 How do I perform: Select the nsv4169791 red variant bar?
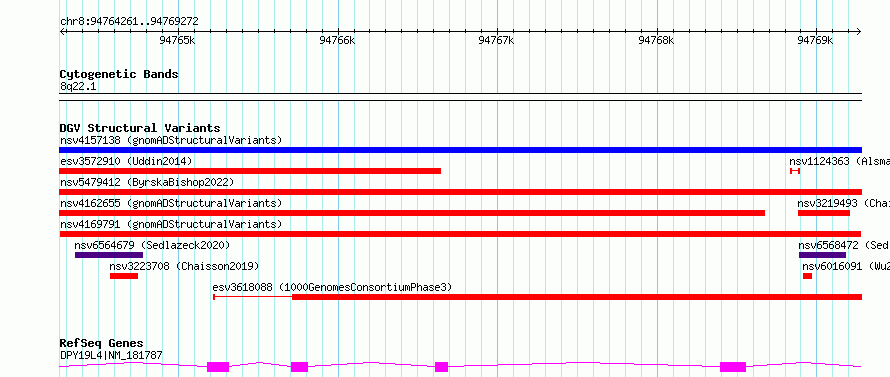pyautogui.click(x=460, y=234)
